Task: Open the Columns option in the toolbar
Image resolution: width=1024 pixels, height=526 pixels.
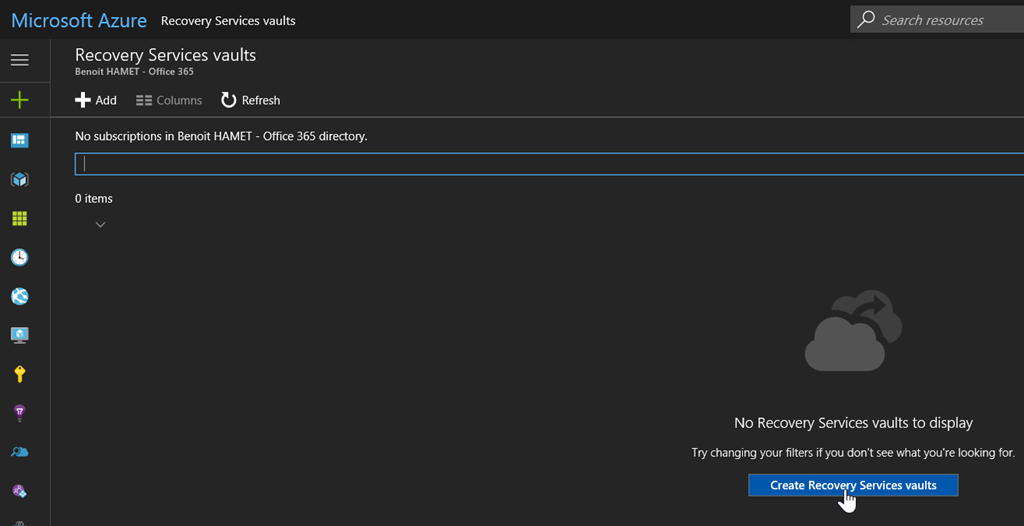Action: point(169,100)
